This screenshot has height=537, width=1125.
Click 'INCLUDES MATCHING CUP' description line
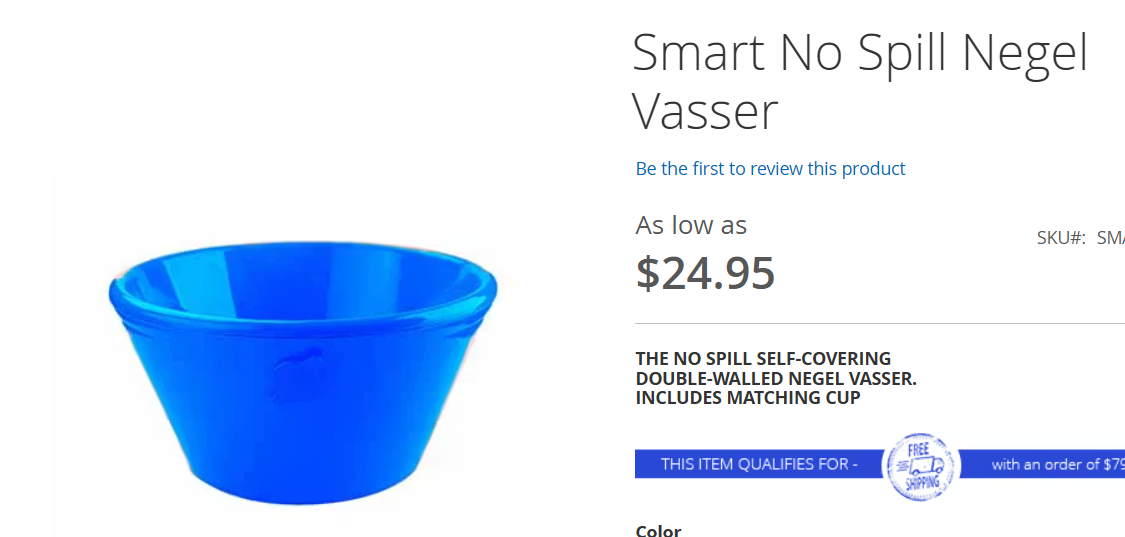coord(748,397)
